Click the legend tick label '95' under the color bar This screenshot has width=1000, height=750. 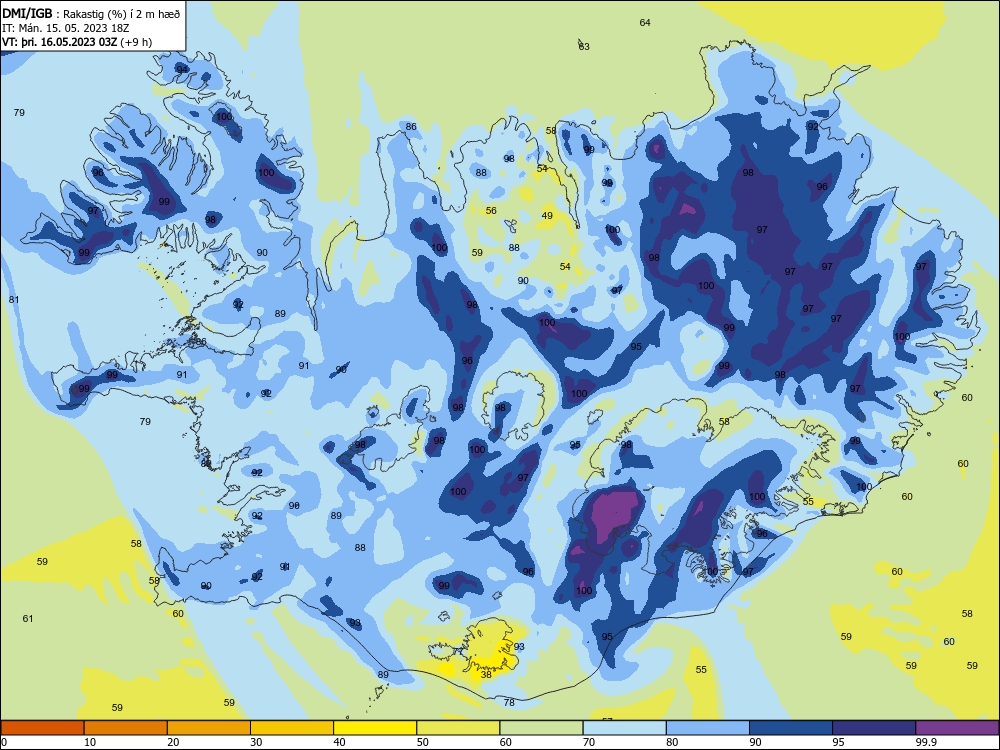(x=839, y=742)
